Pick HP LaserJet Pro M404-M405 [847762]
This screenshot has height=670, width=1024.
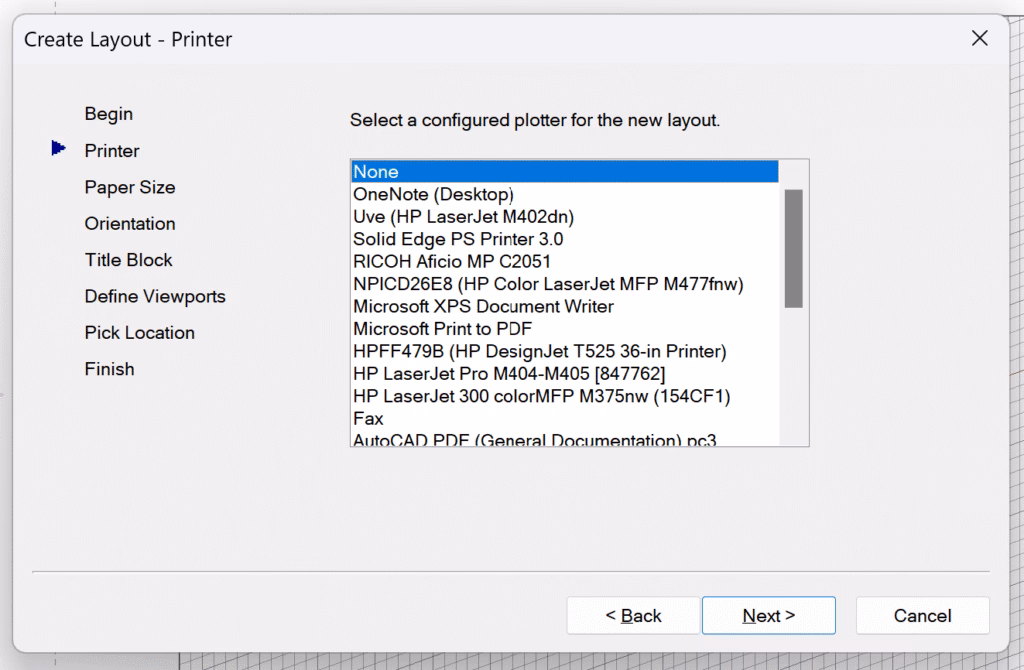[x=565, y=374]
